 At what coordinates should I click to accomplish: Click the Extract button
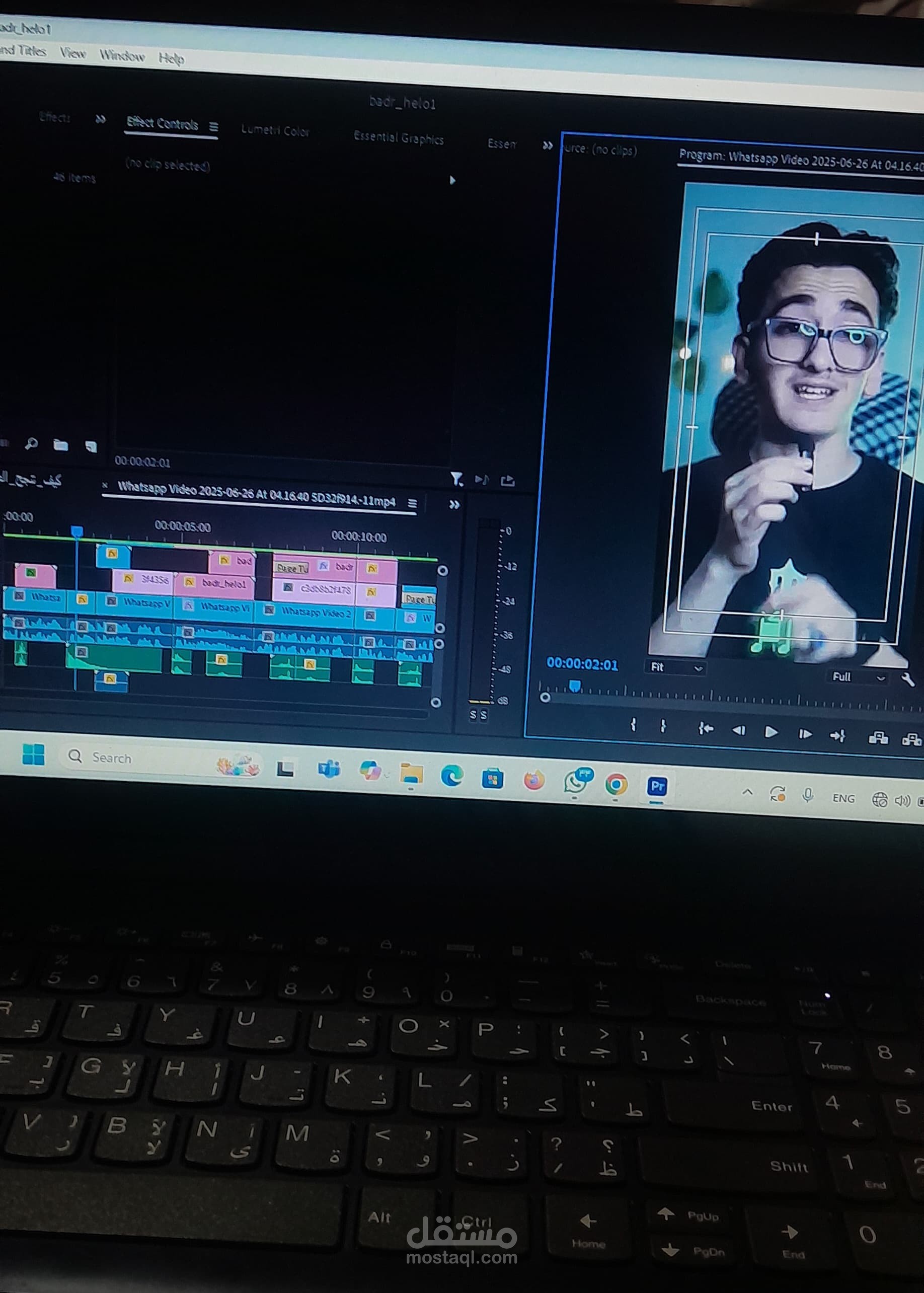(x=911, y=739)
